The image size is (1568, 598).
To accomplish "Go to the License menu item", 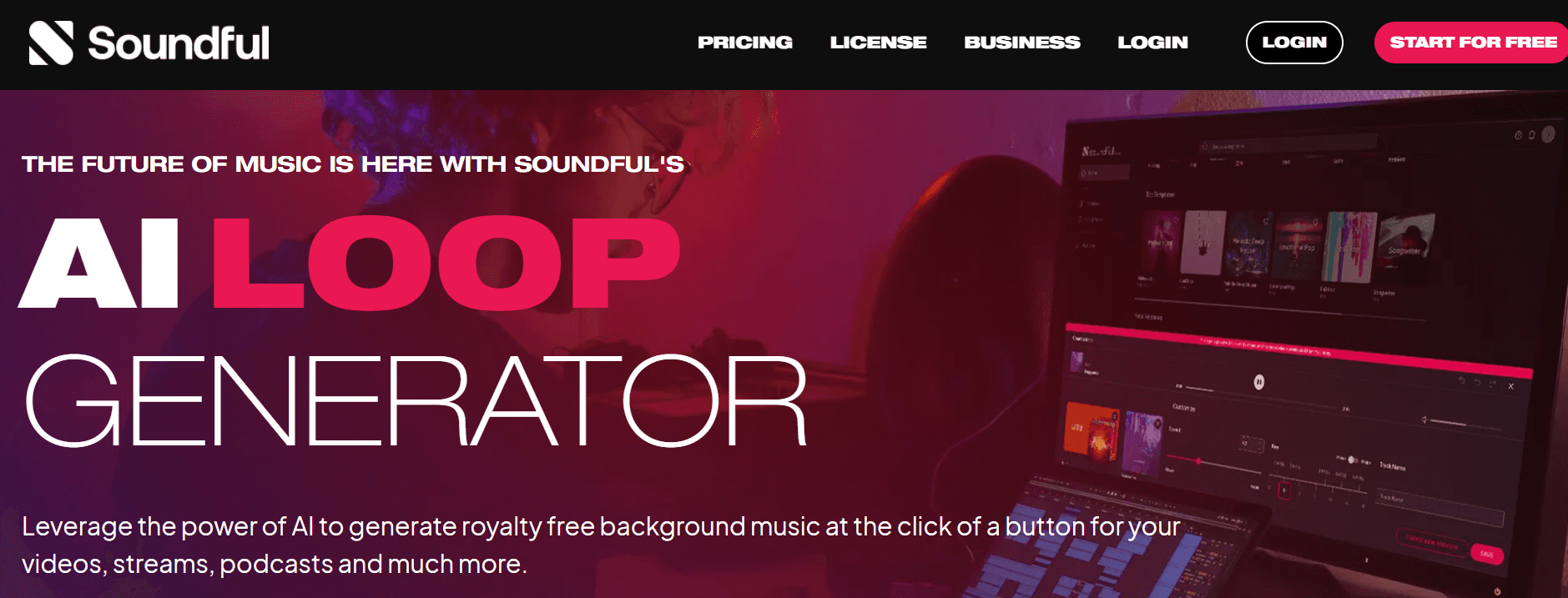I will [x=878, y=43].
